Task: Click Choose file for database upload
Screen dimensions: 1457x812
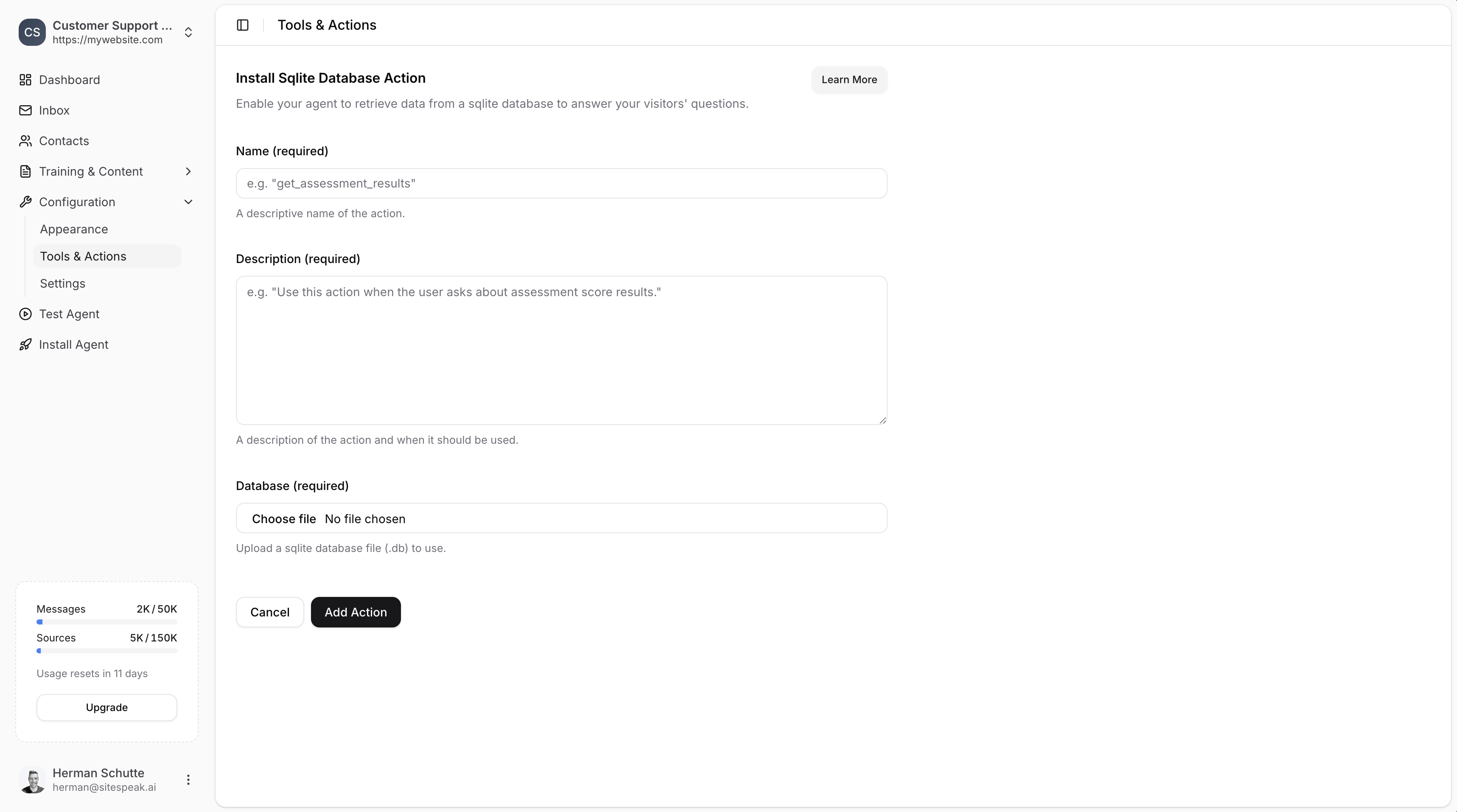Action: 284,518
